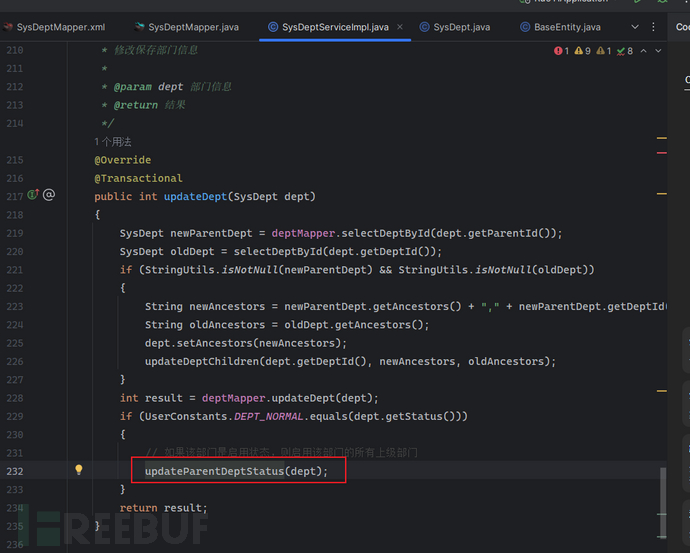Click the updateDept method name at line 217

pyautogui.click(x=195, y=197)
